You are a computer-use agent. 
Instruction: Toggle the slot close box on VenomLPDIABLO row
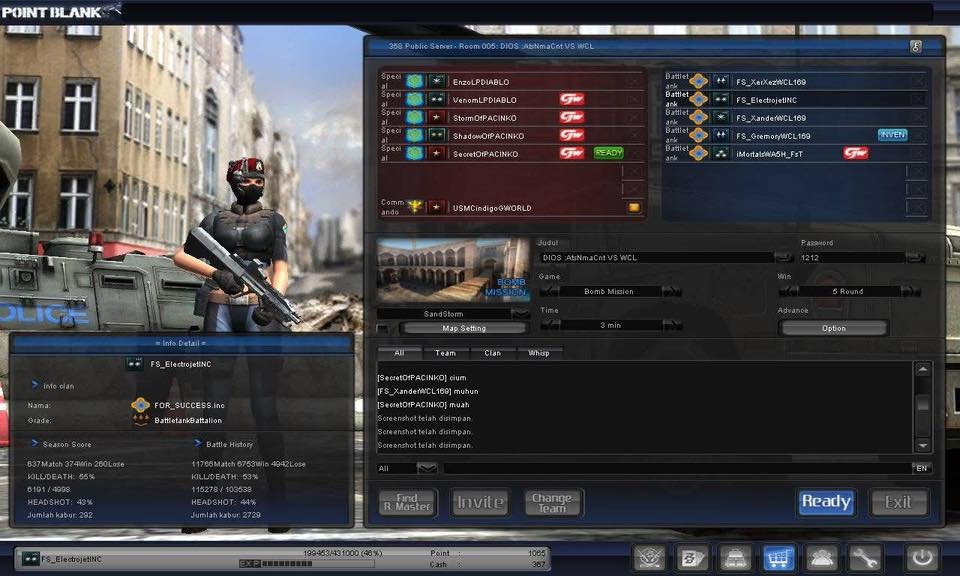pyautogui.click(x=634, y=99)
